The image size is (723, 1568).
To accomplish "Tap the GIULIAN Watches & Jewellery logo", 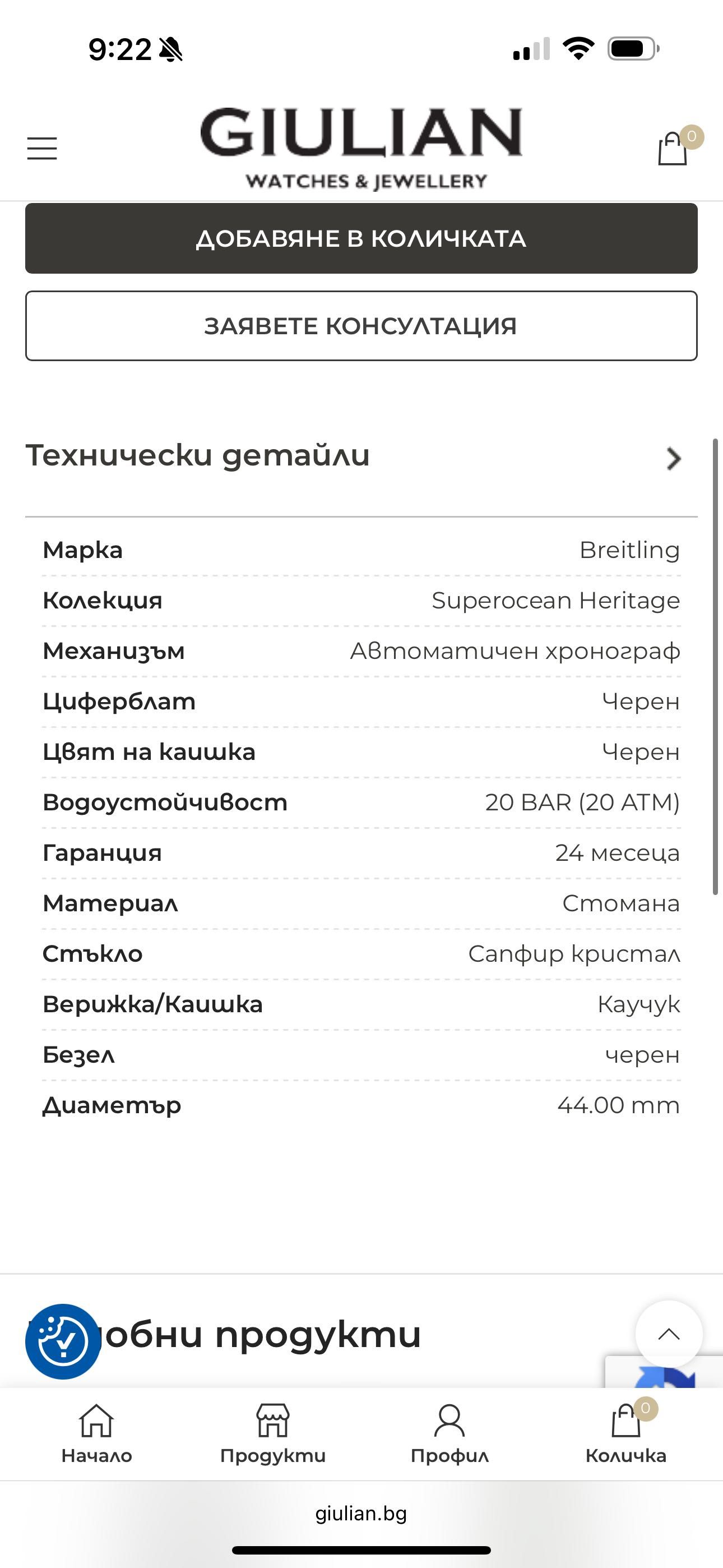I will click(x=361, y=149).
